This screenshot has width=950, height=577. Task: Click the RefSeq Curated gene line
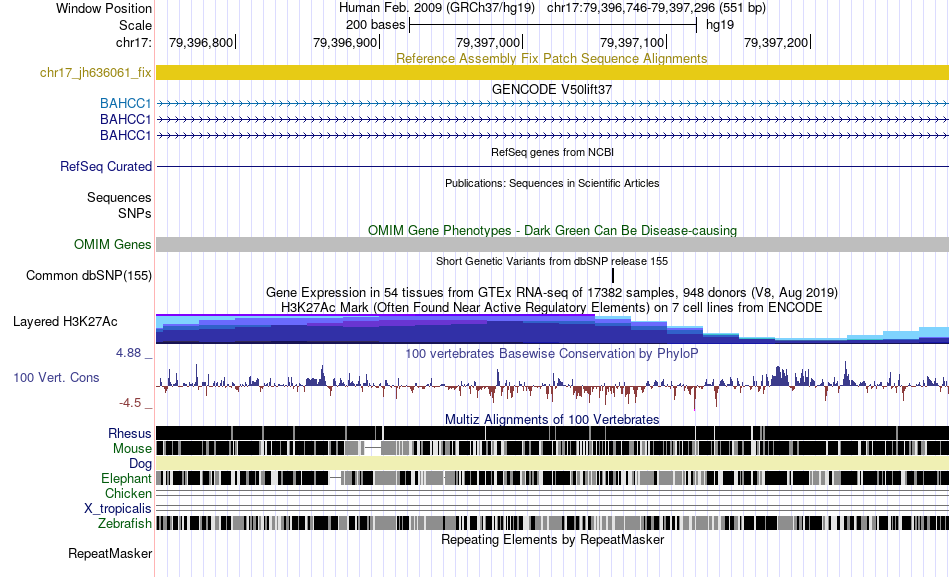pyautogui.click(x=552, y=166)
